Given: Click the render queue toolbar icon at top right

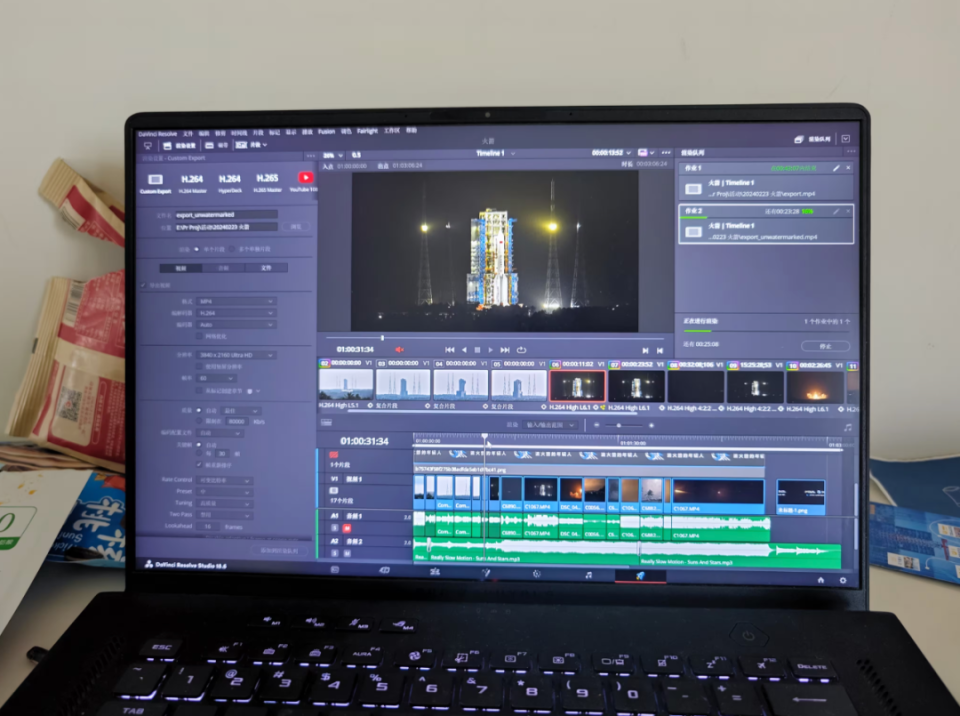Looking at the screenshot, I should click(x=798, y=139).
